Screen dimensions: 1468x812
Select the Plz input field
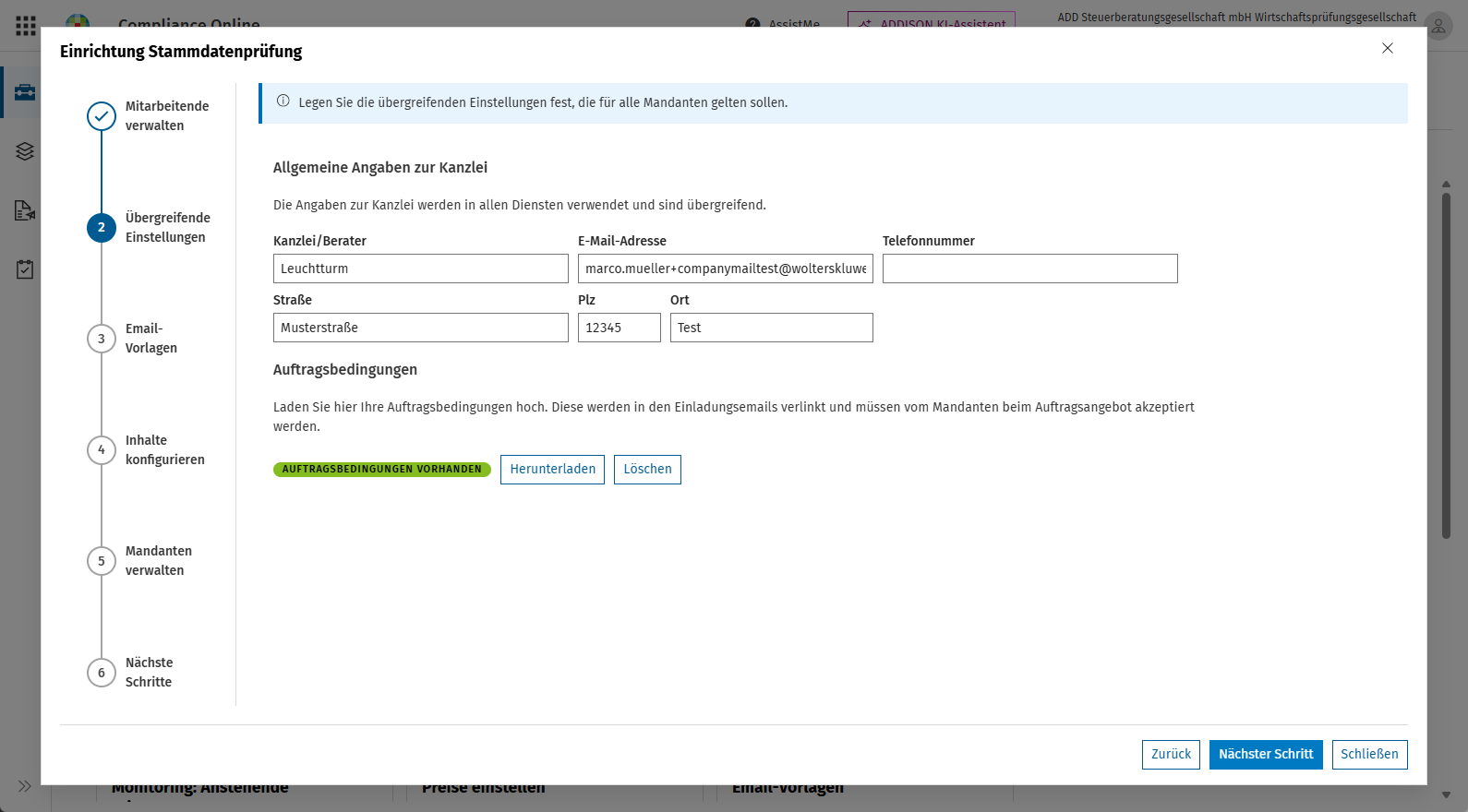620,328
